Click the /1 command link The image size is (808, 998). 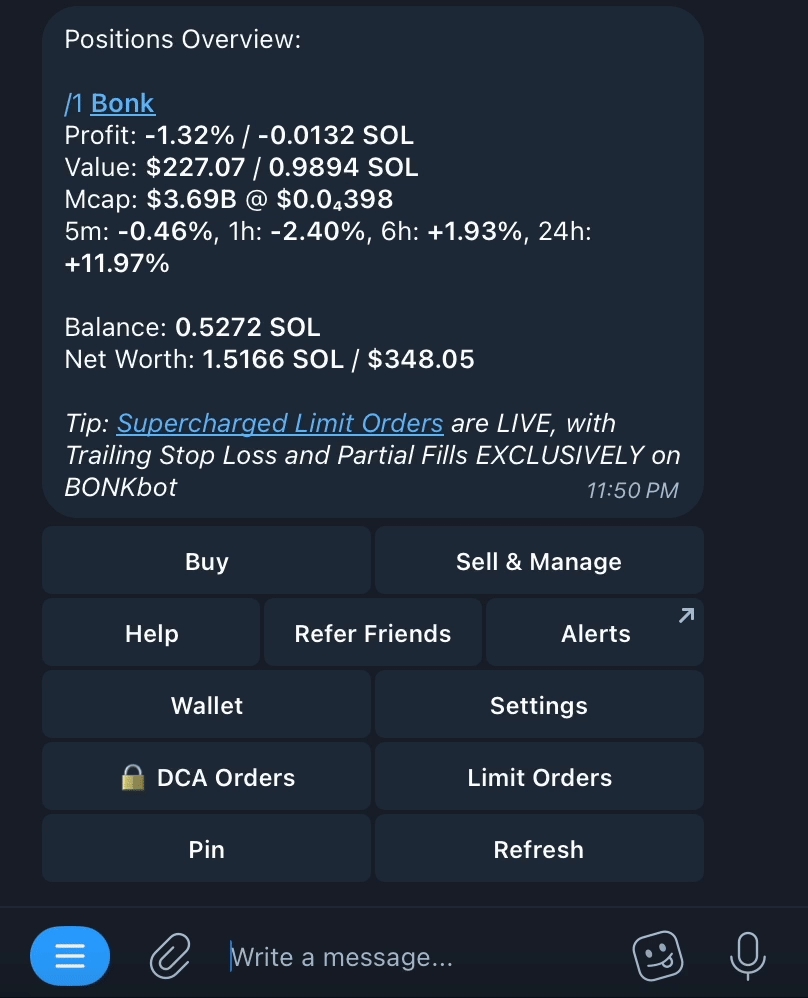click(x=75, y=103)
